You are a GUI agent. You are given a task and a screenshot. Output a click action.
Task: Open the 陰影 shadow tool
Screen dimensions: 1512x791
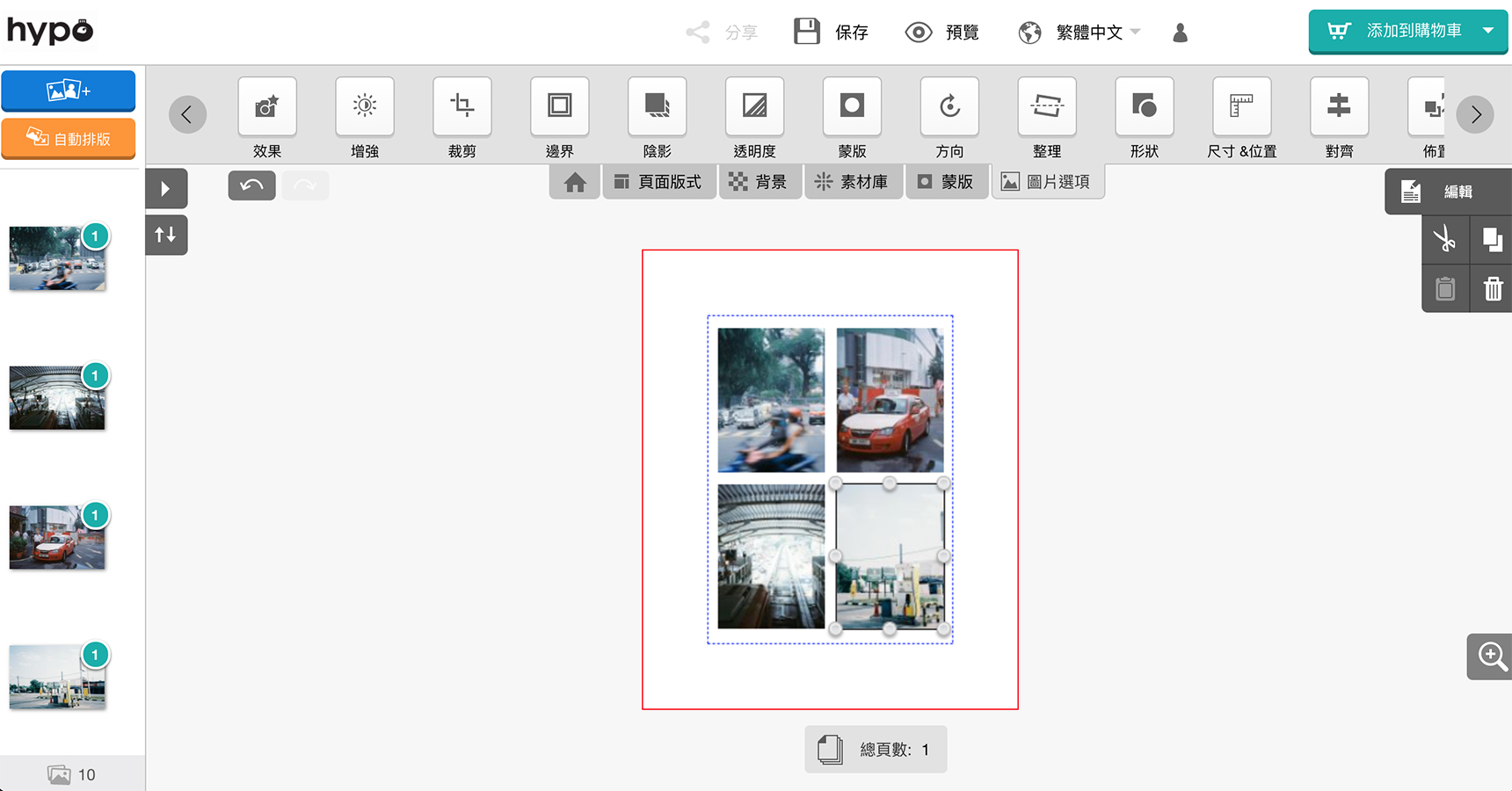658,107
